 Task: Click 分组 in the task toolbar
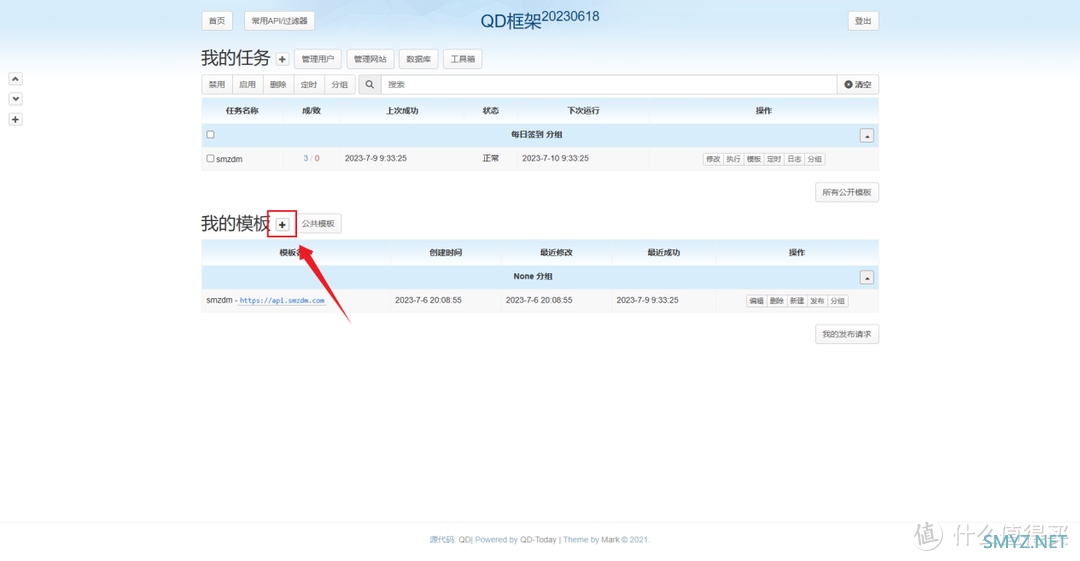click(340, 85)
